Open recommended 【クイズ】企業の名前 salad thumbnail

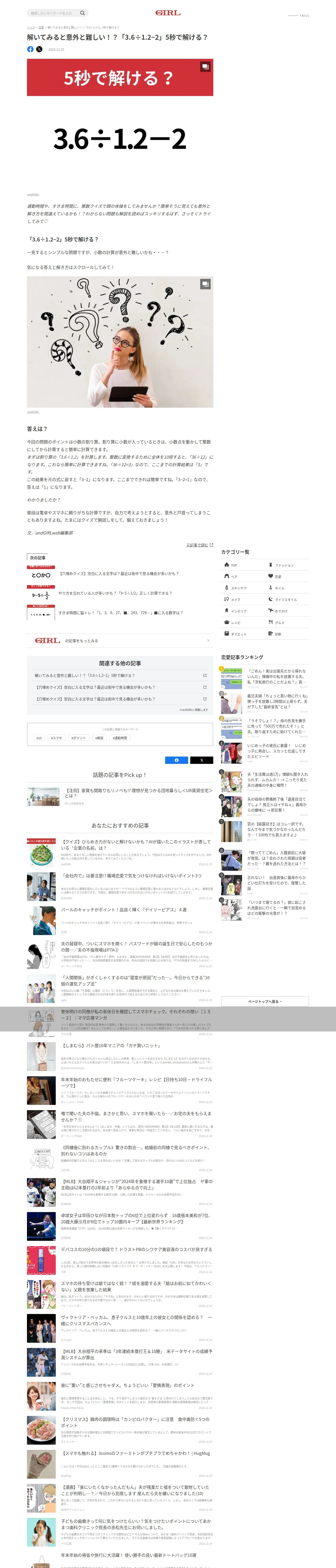click(x=41, y=852)
